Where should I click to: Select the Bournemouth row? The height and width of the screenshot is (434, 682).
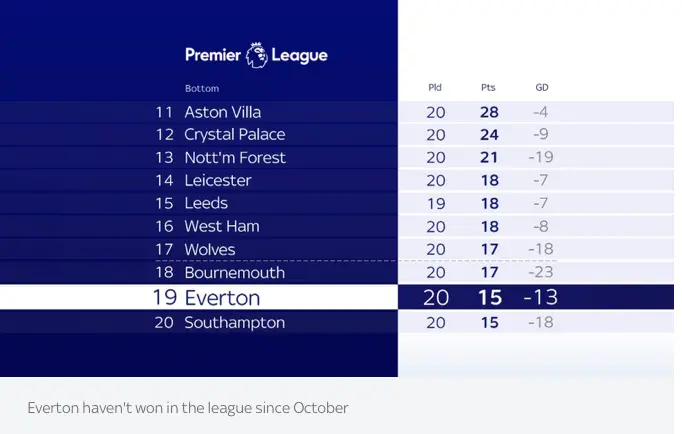337,273
